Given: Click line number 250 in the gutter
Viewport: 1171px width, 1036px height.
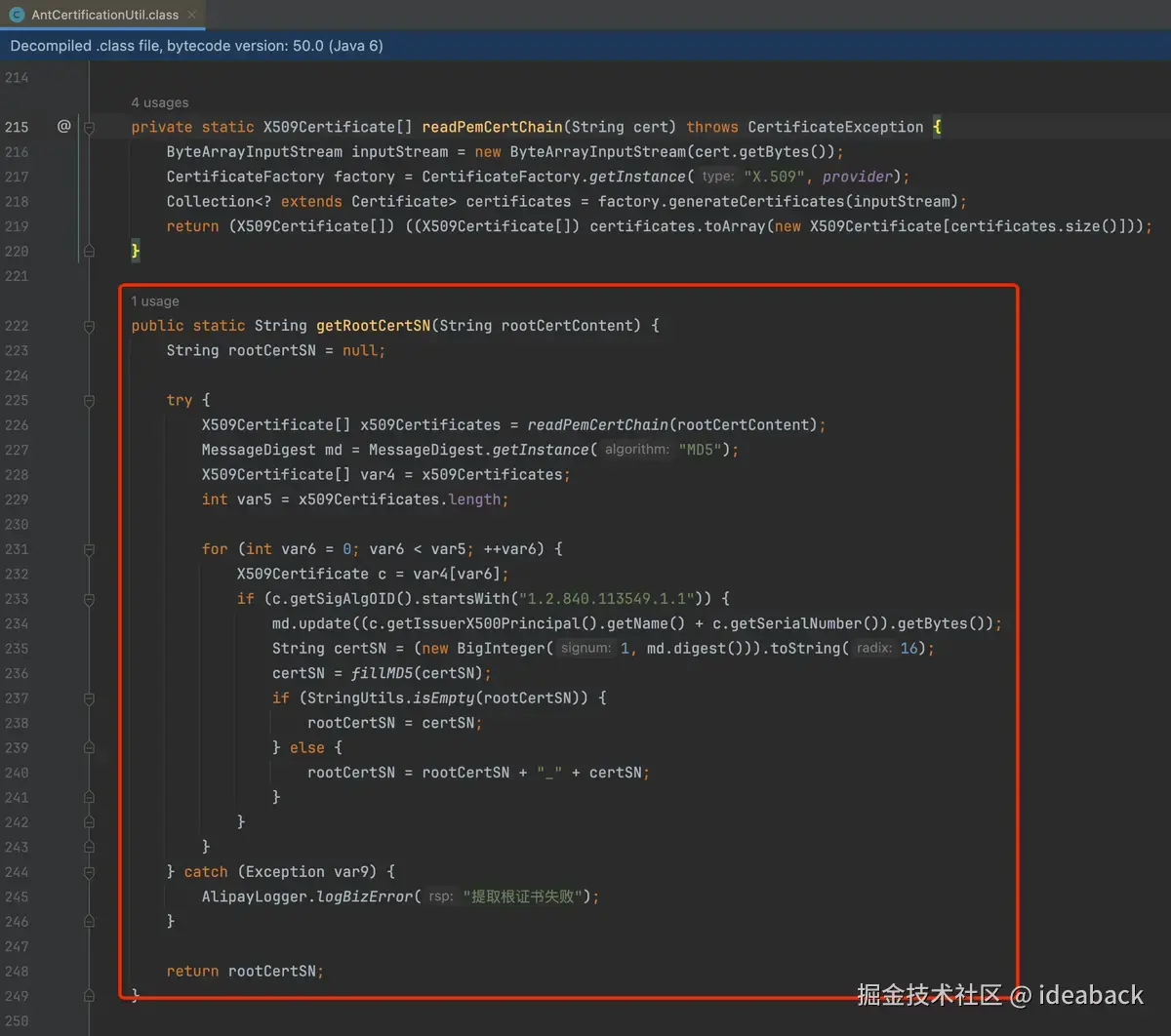Looking at the screenshot, I should click(17, 1021).
